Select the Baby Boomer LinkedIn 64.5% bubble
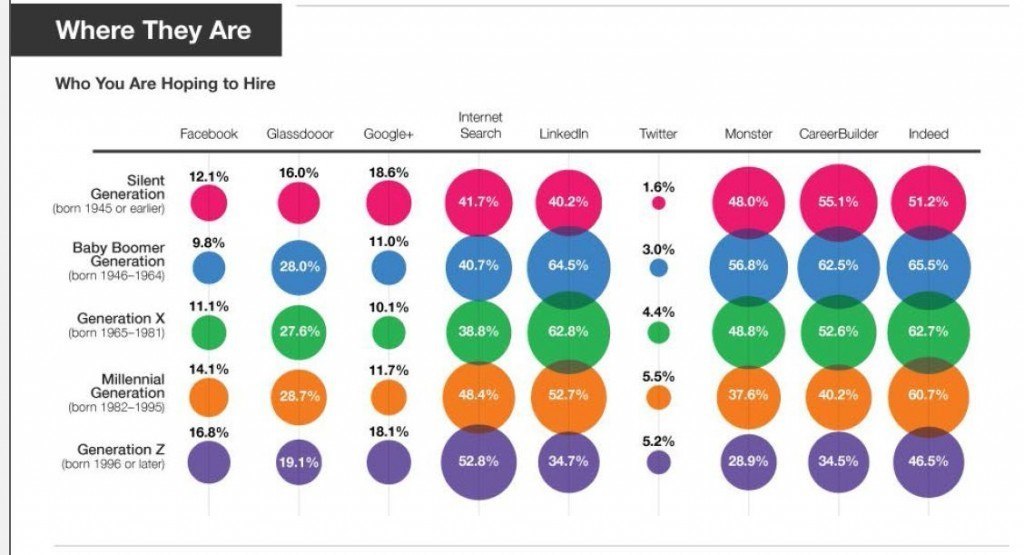This screenshot has height=555, width=1024. tap(568, 266)
